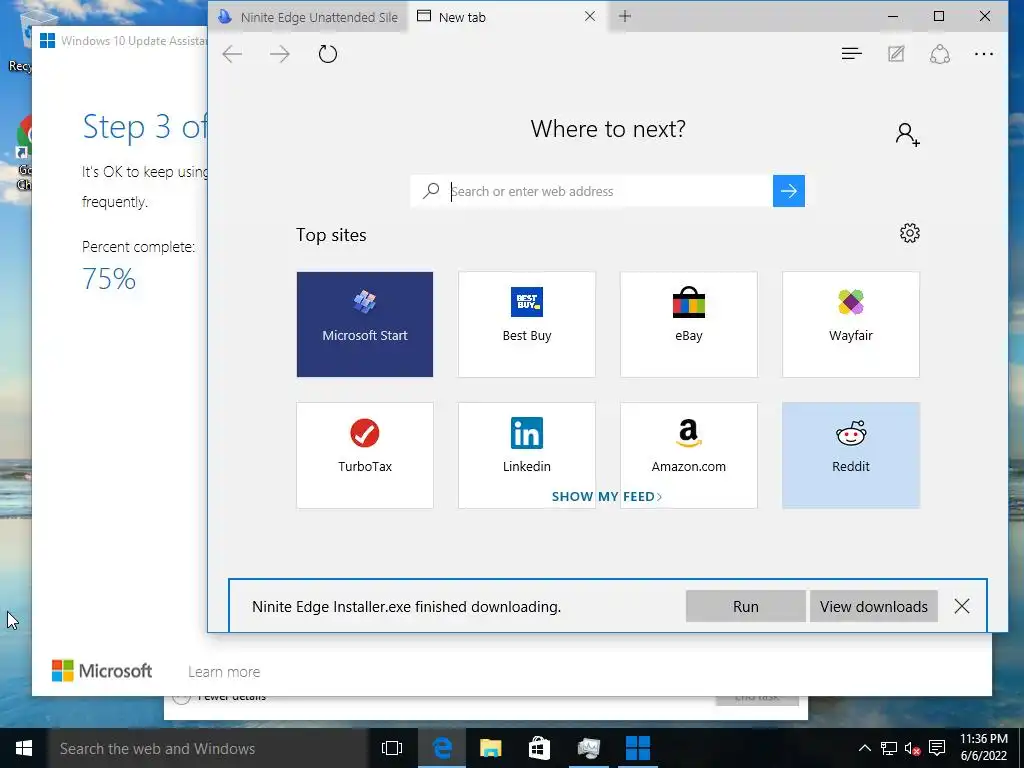Make a Web Note with pen icon
The width and height of the screenshot is (1024, 768).
[x=896, y=54]
